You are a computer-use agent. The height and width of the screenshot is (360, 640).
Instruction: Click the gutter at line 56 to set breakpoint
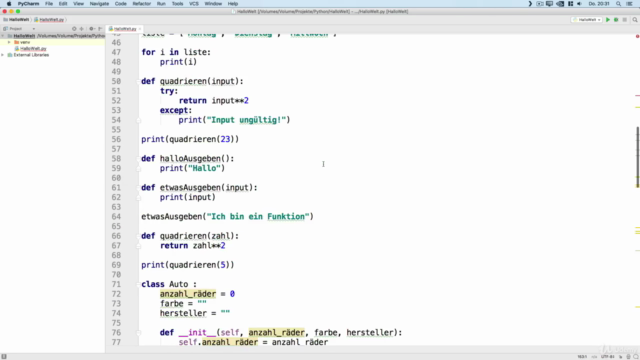click(131, 139)
